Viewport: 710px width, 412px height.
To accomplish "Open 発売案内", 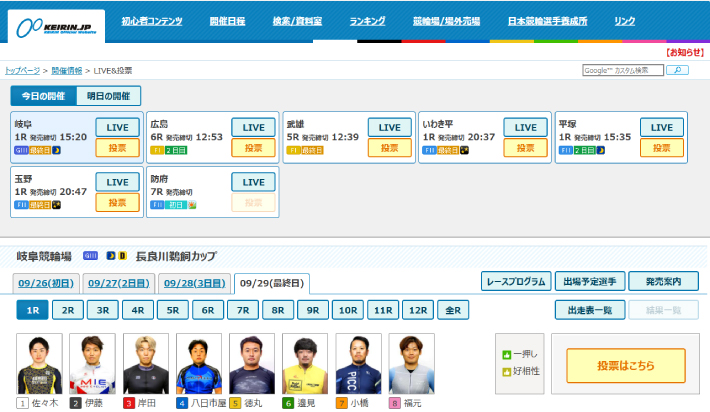I will [663, 282].
